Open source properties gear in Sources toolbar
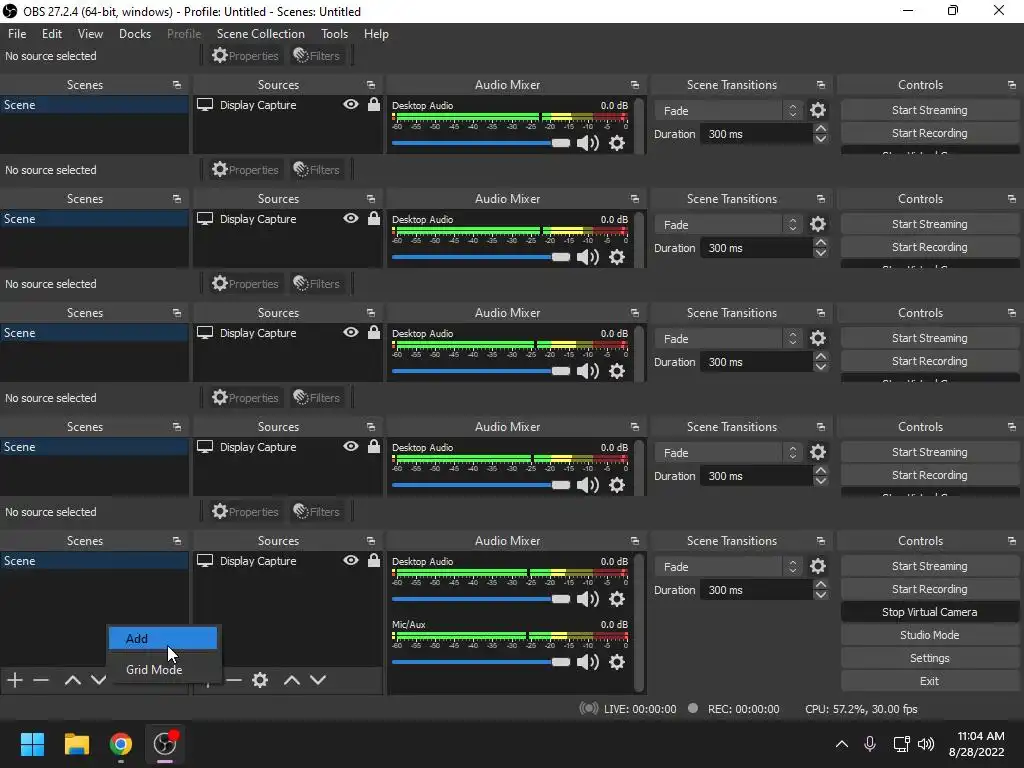This screenshot has width=1024, height=768. [x=260, y=680]
